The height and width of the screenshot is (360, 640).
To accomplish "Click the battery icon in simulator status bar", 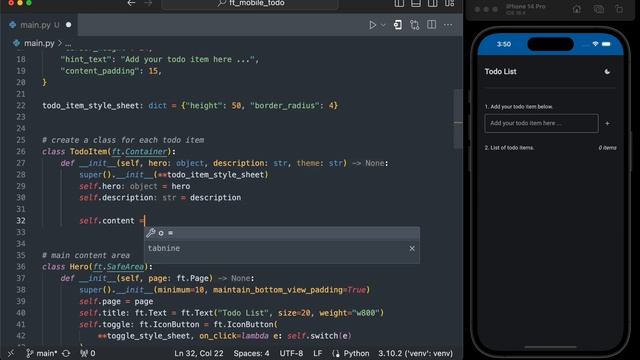I will (606, 44).
